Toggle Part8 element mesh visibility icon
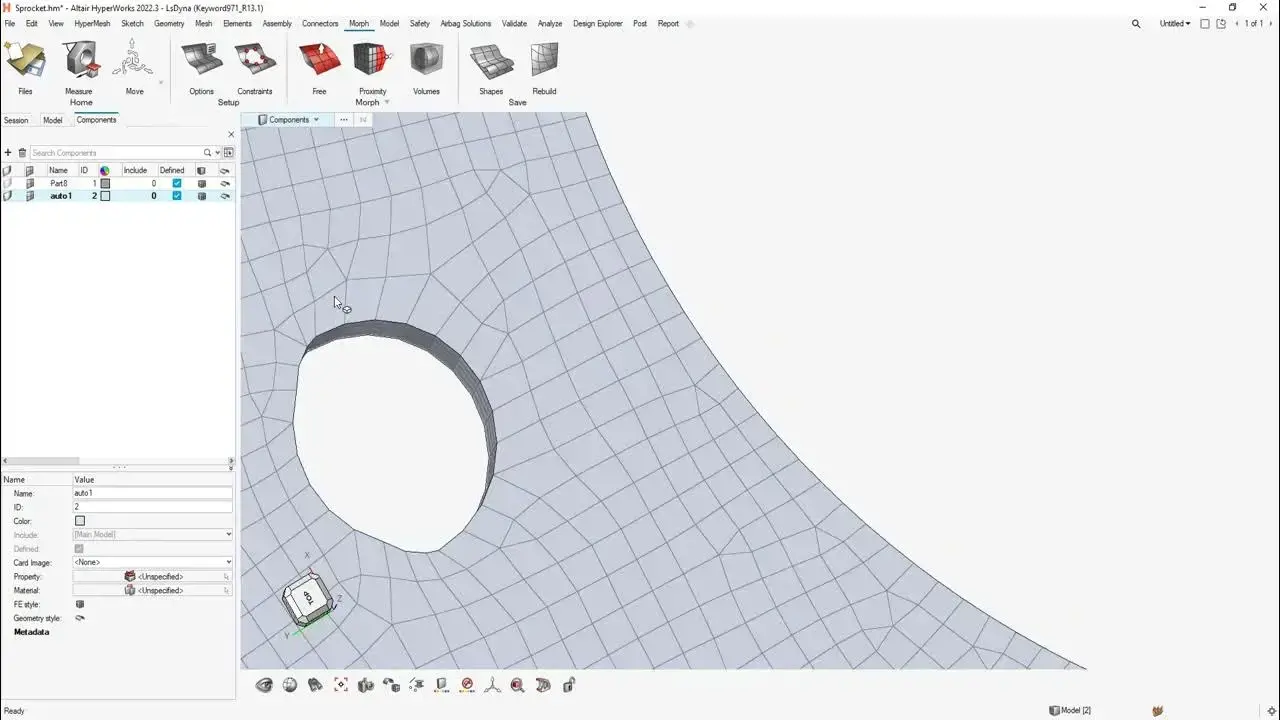The width and height of the screenshot is (1280, 720). [x=30, y=184]
